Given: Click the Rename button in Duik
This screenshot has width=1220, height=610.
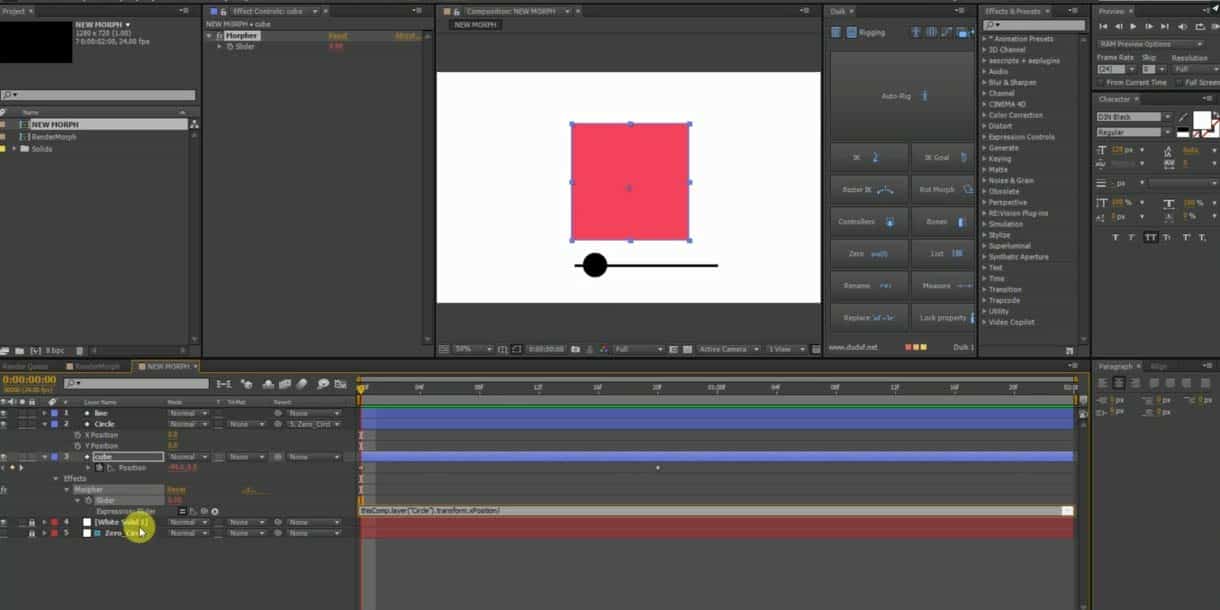Looking at the screenshot, I should click(868, 285).
